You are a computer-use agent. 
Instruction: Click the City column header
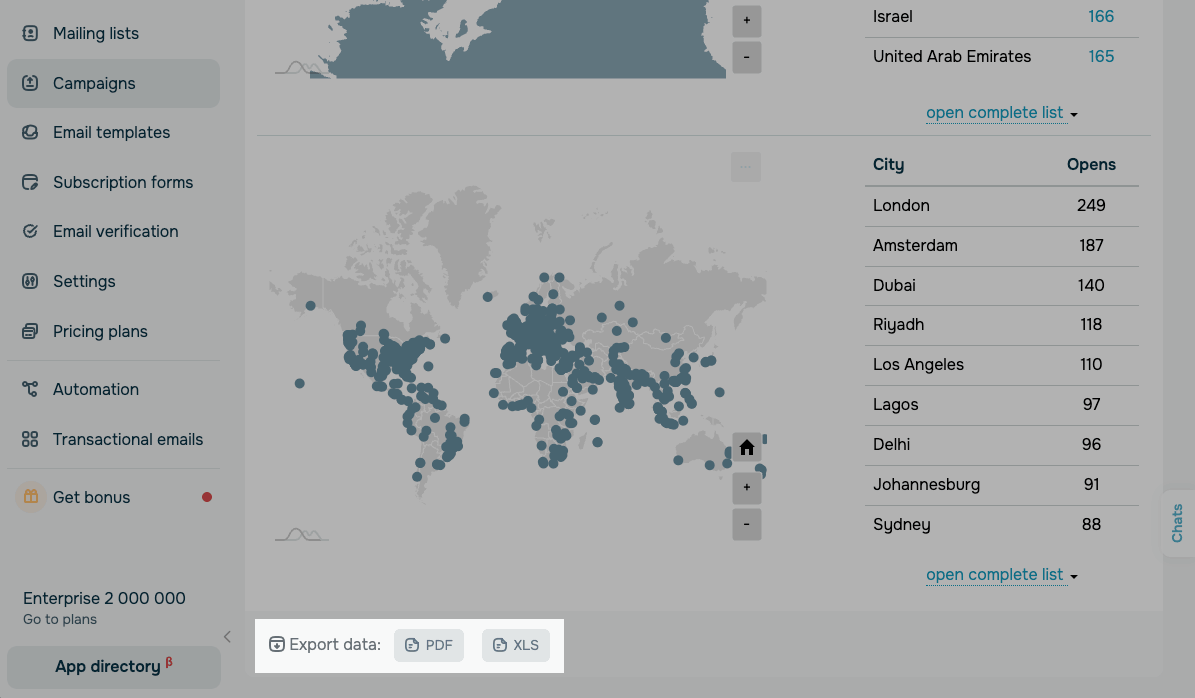click(x=889, y=165)
